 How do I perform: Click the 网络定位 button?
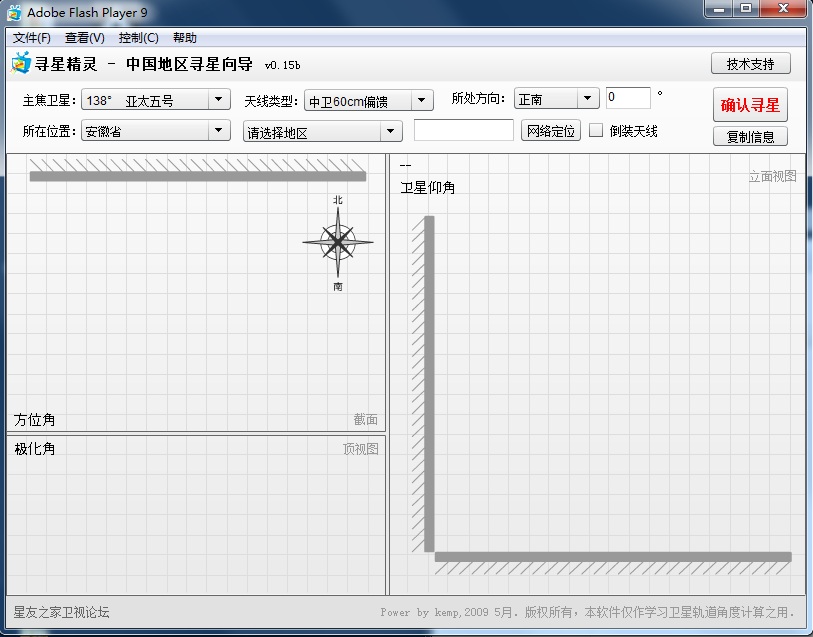551,131
